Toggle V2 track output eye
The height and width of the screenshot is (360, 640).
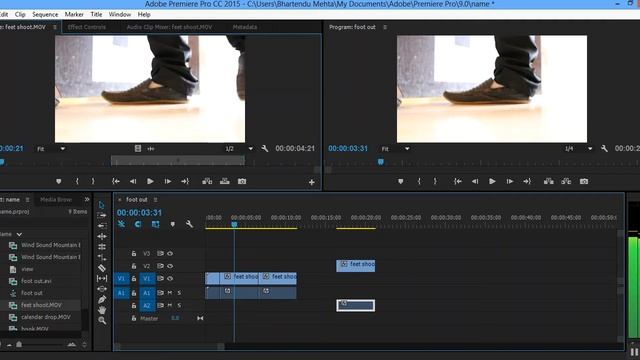tap(170, 266)
